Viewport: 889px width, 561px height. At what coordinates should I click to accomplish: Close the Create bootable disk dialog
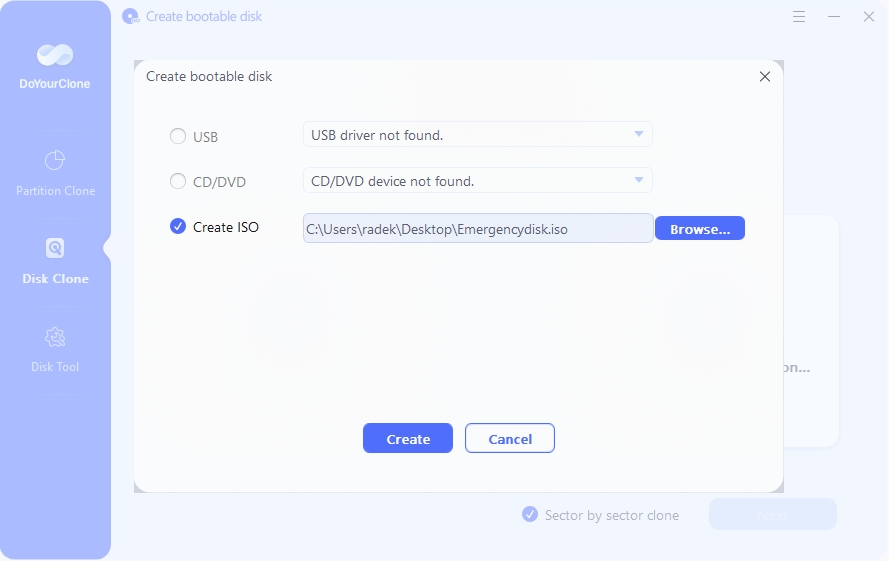point(765,76)
